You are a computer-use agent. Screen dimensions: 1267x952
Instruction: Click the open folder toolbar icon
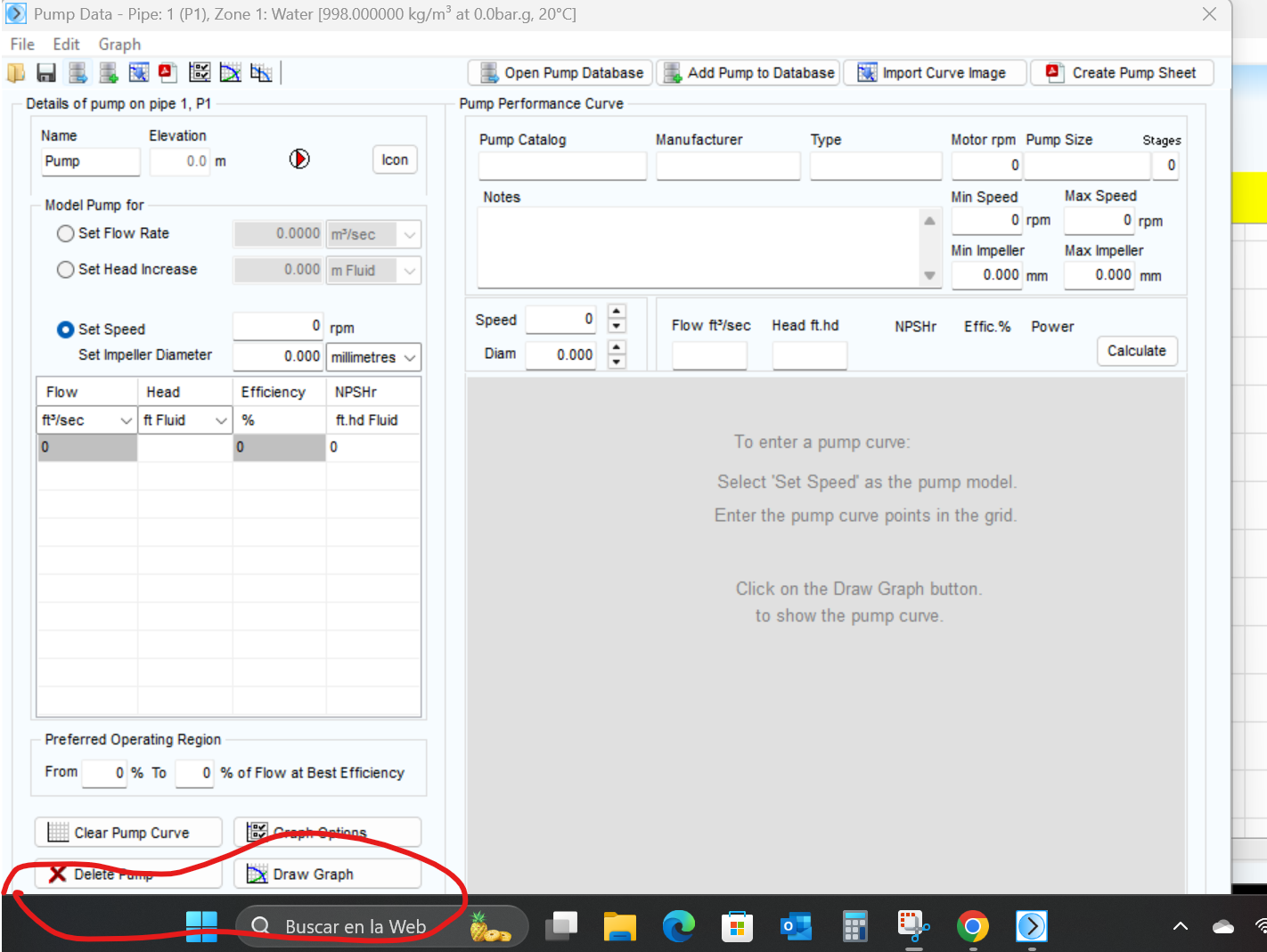coord(16,73)
